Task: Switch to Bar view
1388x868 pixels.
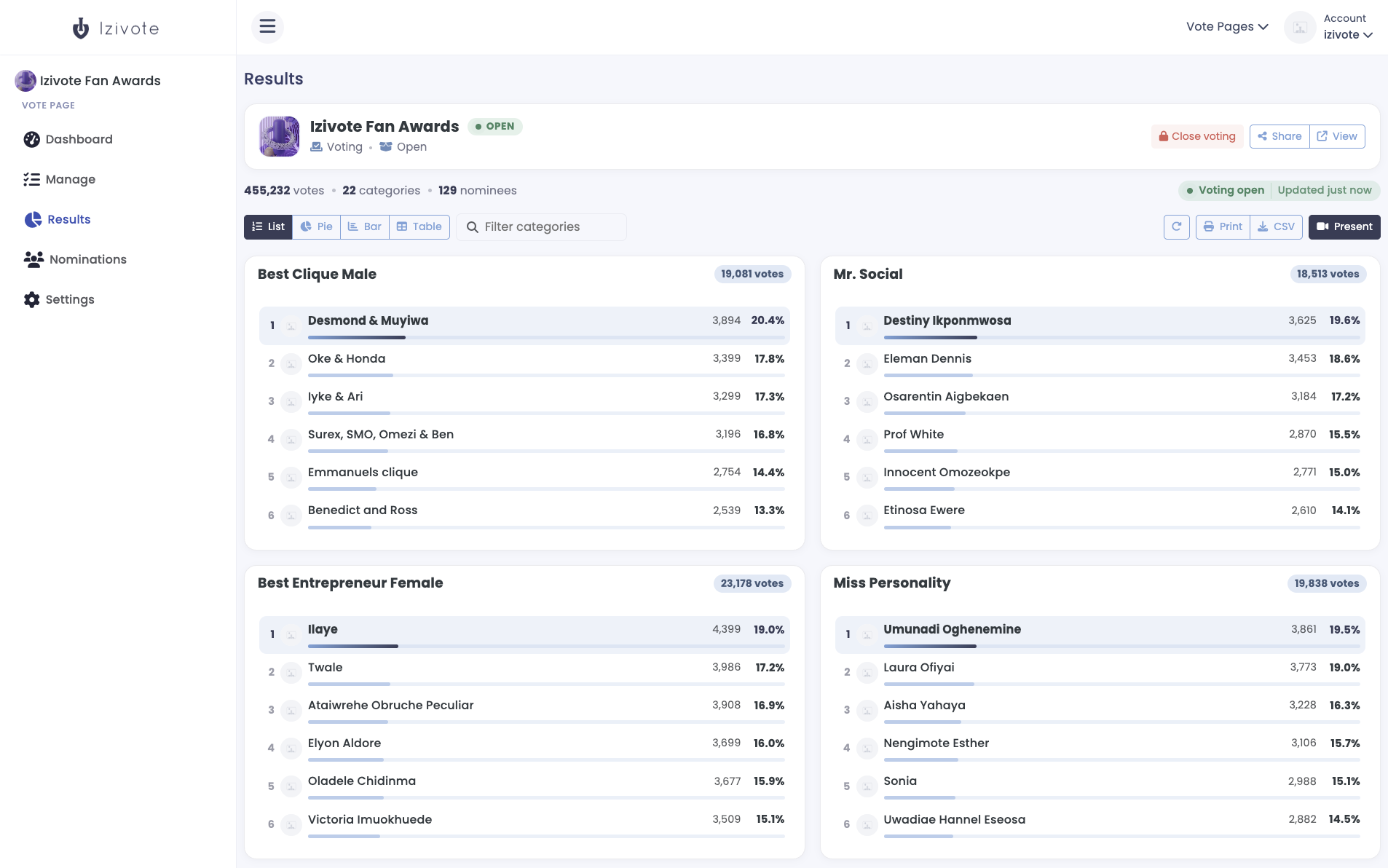Action: (364, 226)
